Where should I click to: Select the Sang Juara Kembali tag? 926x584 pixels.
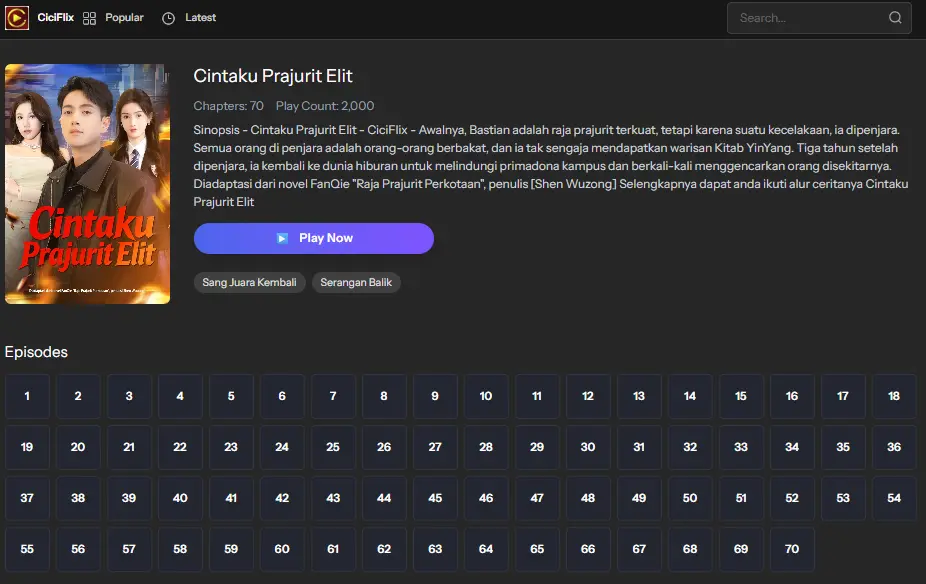[x=249, y=283]
